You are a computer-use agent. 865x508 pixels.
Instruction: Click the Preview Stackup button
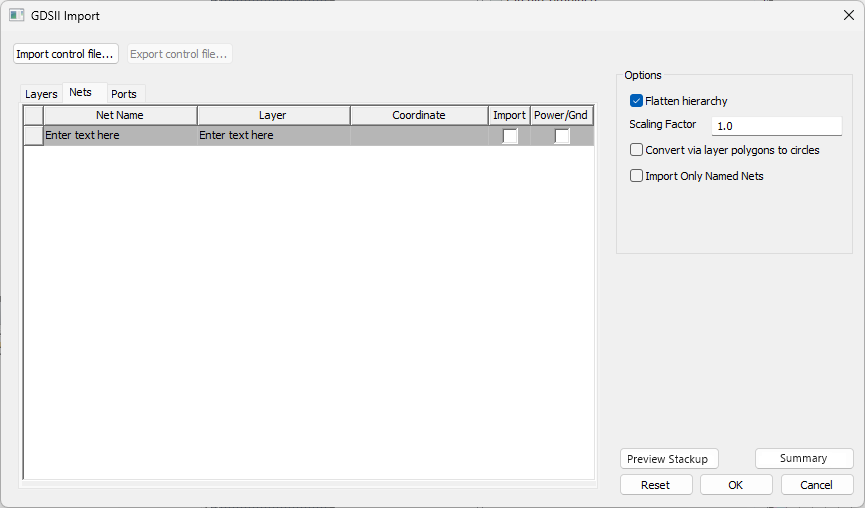point(669,459)
